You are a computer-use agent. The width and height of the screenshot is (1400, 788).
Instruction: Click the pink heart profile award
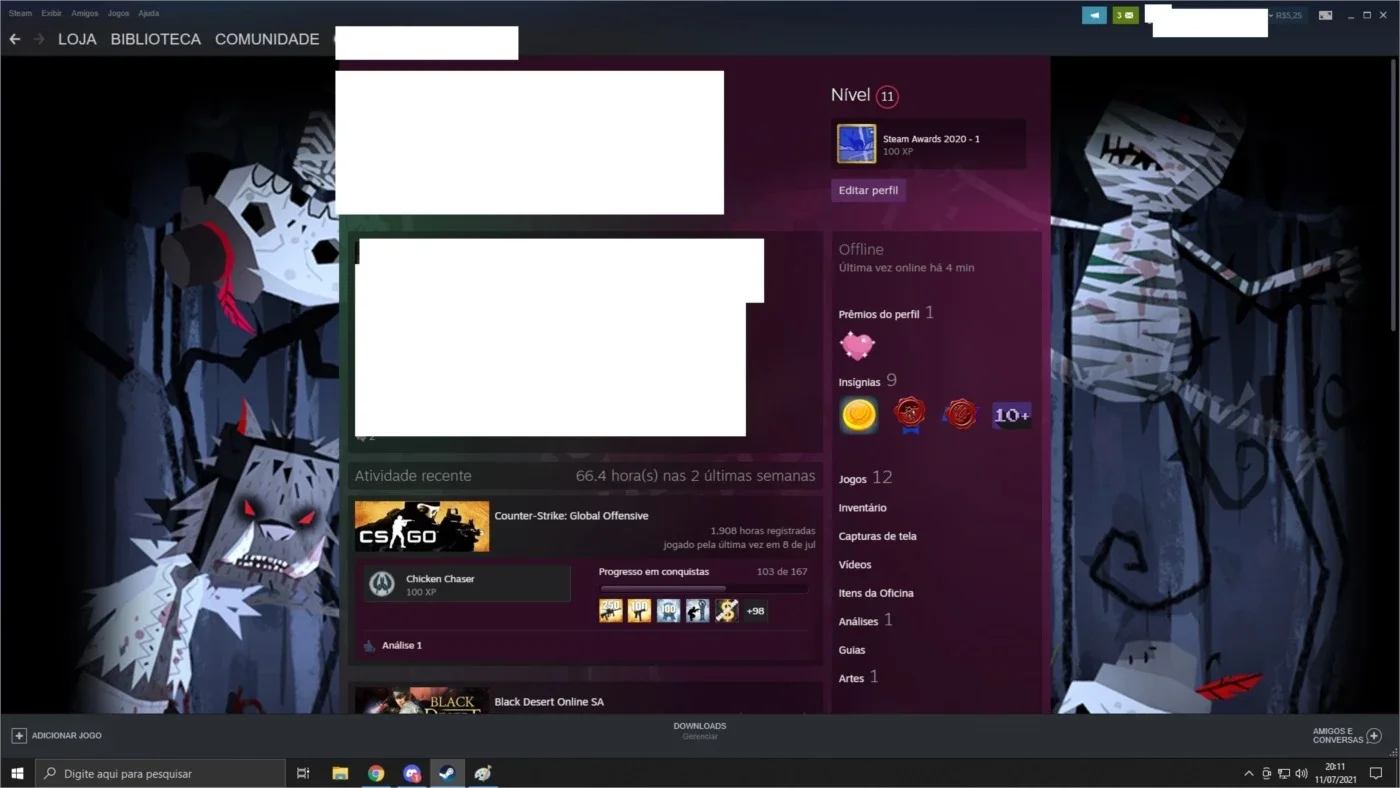coord(857,346)
